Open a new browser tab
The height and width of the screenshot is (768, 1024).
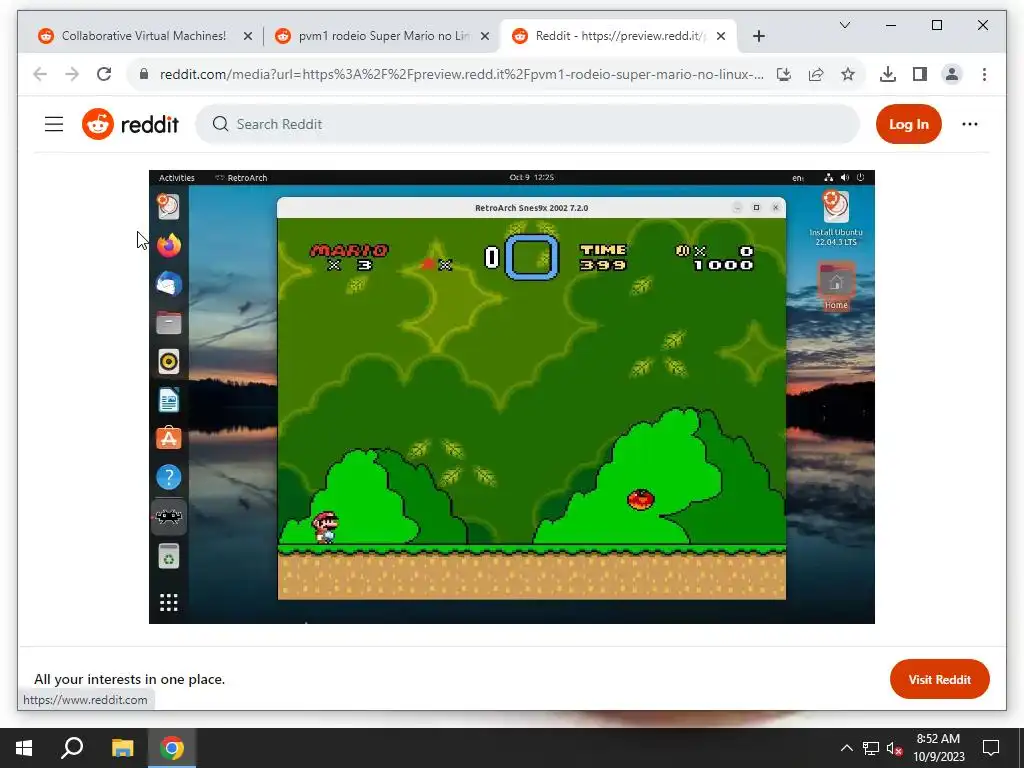click(758, 36)
